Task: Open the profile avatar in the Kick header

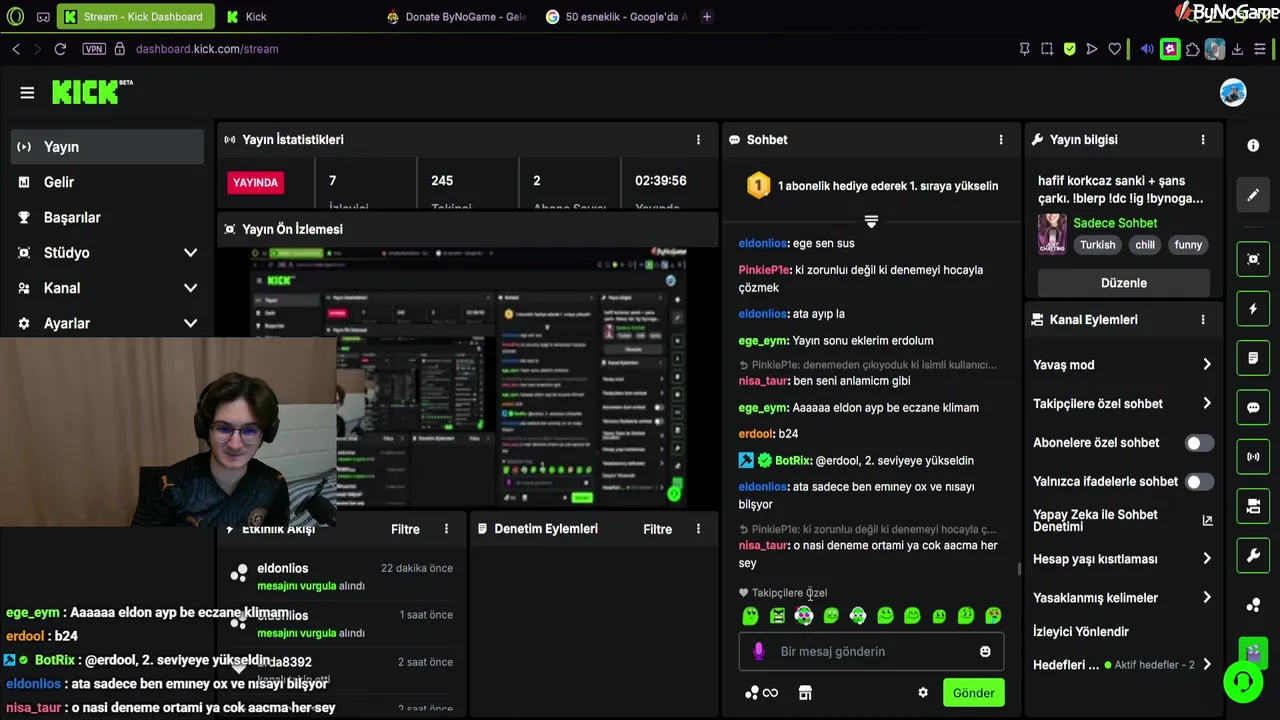Action: (1233, 92)
